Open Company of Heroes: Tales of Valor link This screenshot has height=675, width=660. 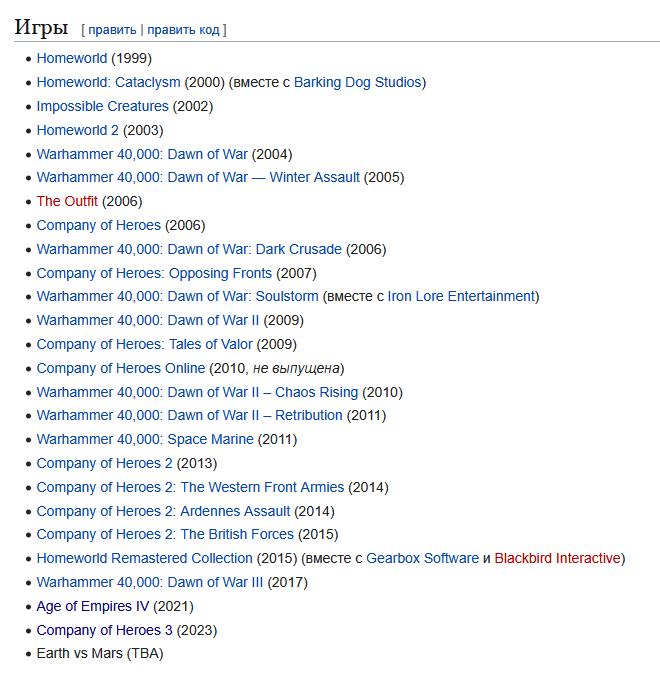click(x=144, y=345)
